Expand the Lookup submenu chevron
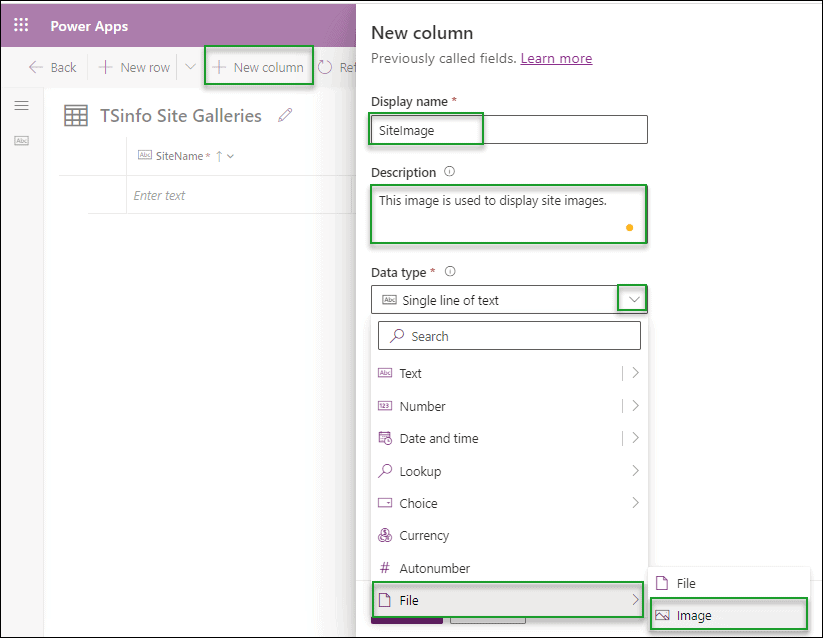Screen dimensions: 823x638 pos(635,471)
